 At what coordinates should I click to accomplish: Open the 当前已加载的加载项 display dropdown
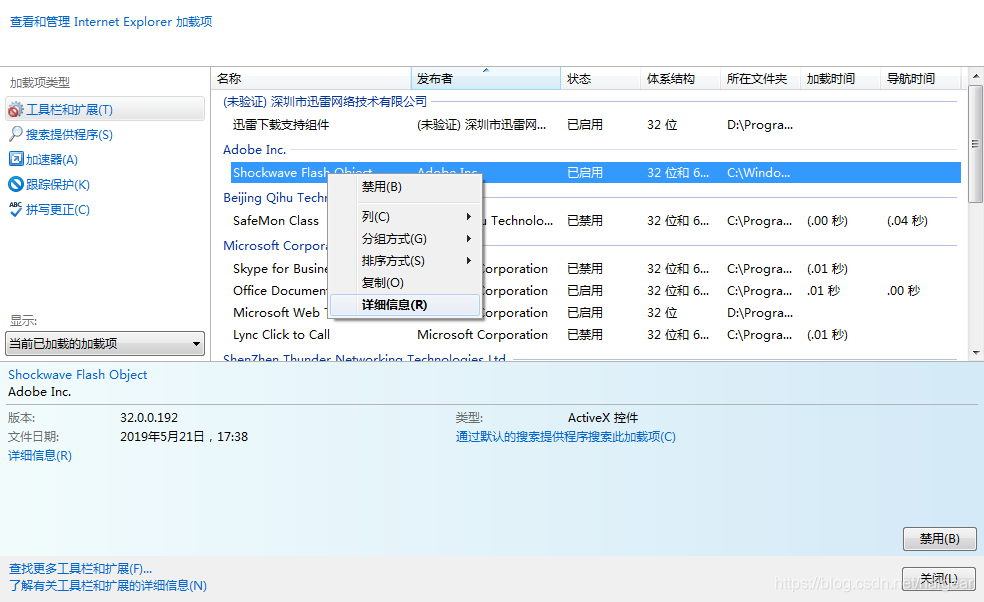click(105, 343)
